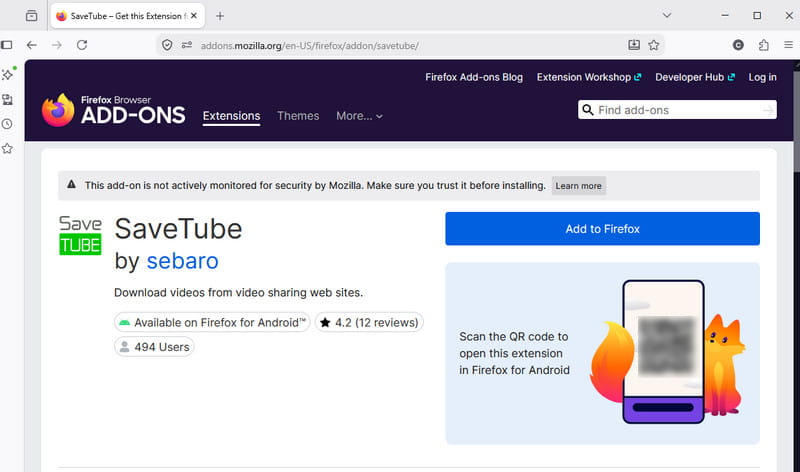Go forward to the next page

point(57,45)
